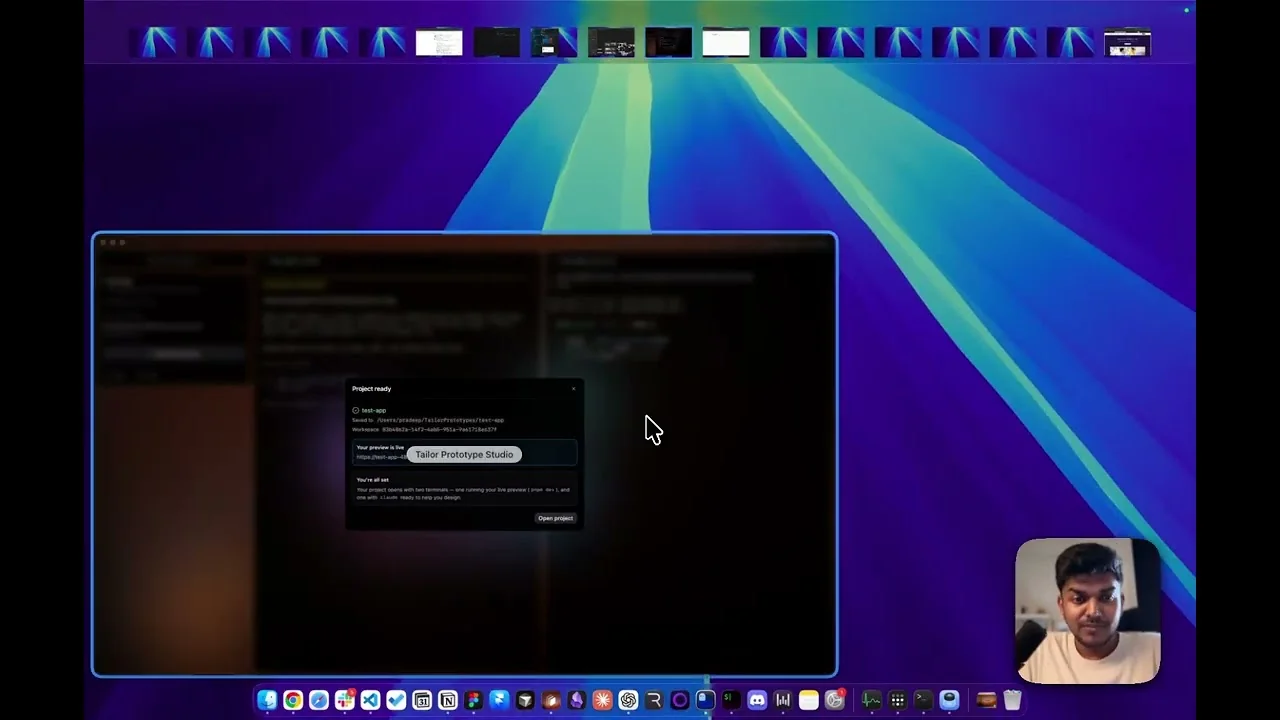This screenshot has width=1280, height=720.
Task: Close the Project ready dialog
Action: [x=573, y=389]
